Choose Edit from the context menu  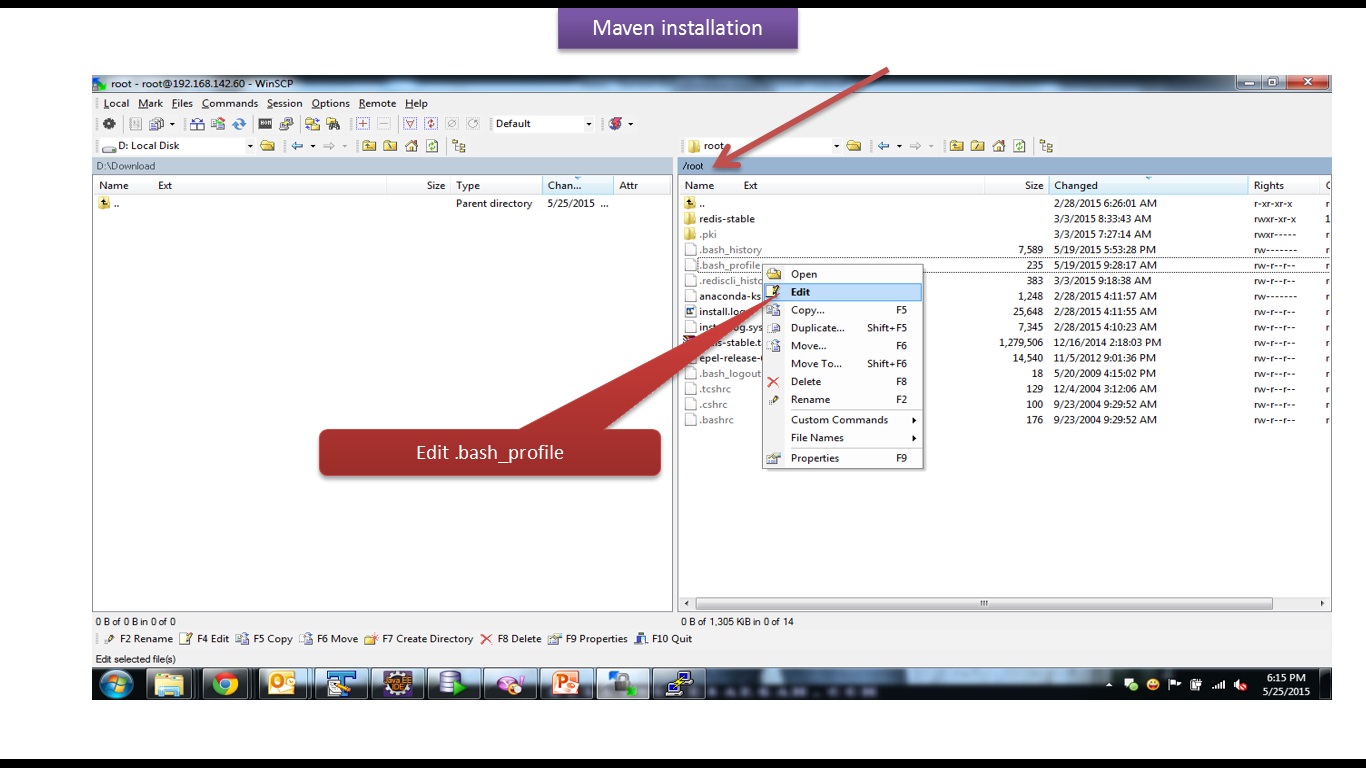842,292
